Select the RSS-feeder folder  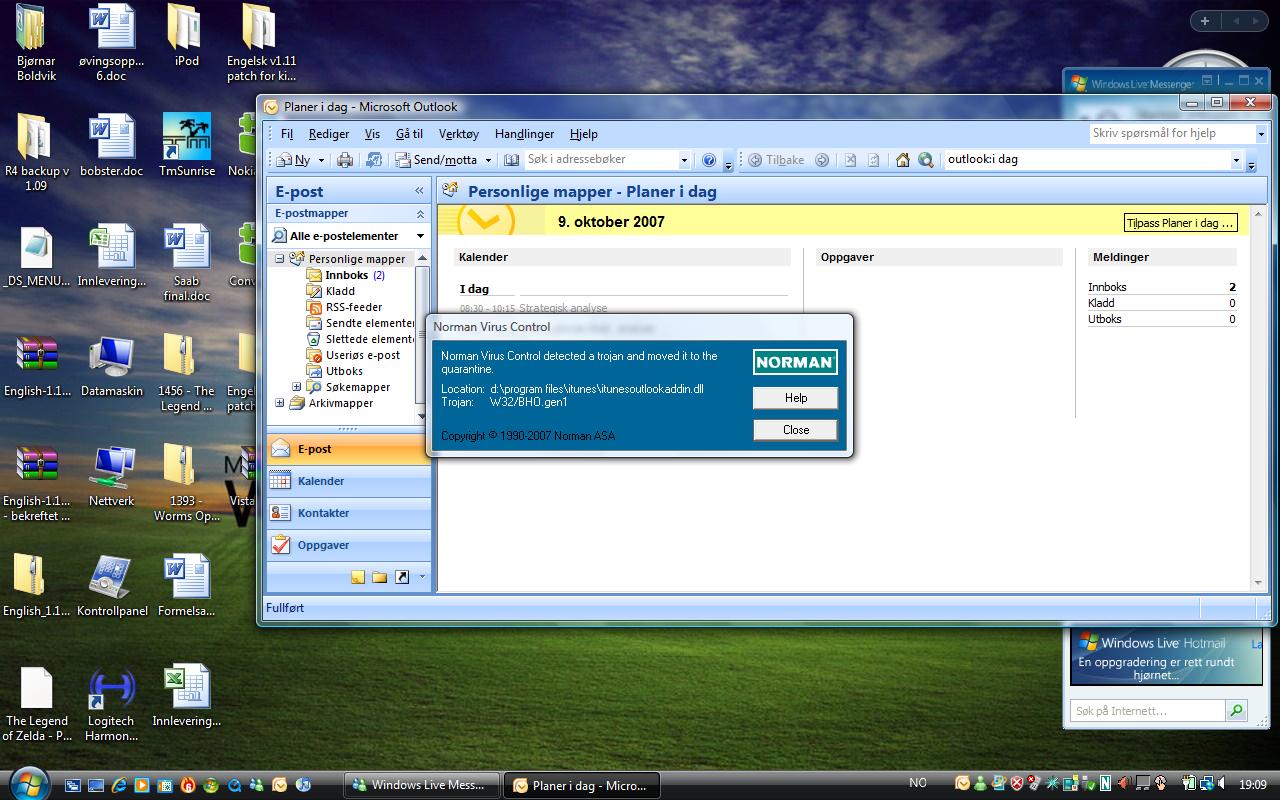tap(345, 307)
